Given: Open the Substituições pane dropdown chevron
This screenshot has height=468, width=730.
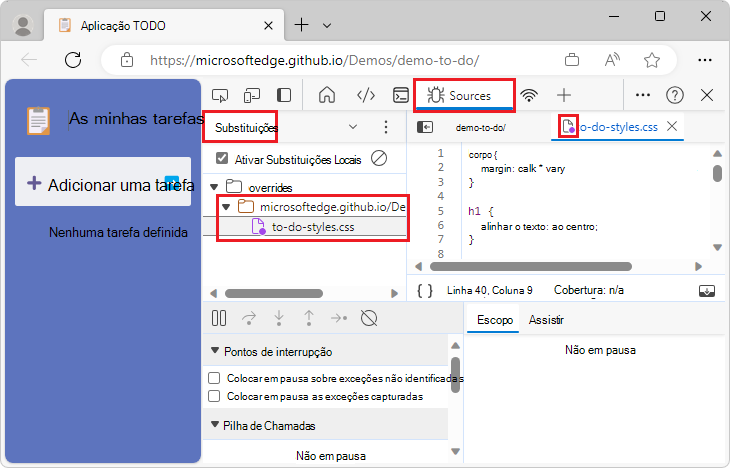Looking at the screenshot, I should pyautogui.click(x=353, y=127).
